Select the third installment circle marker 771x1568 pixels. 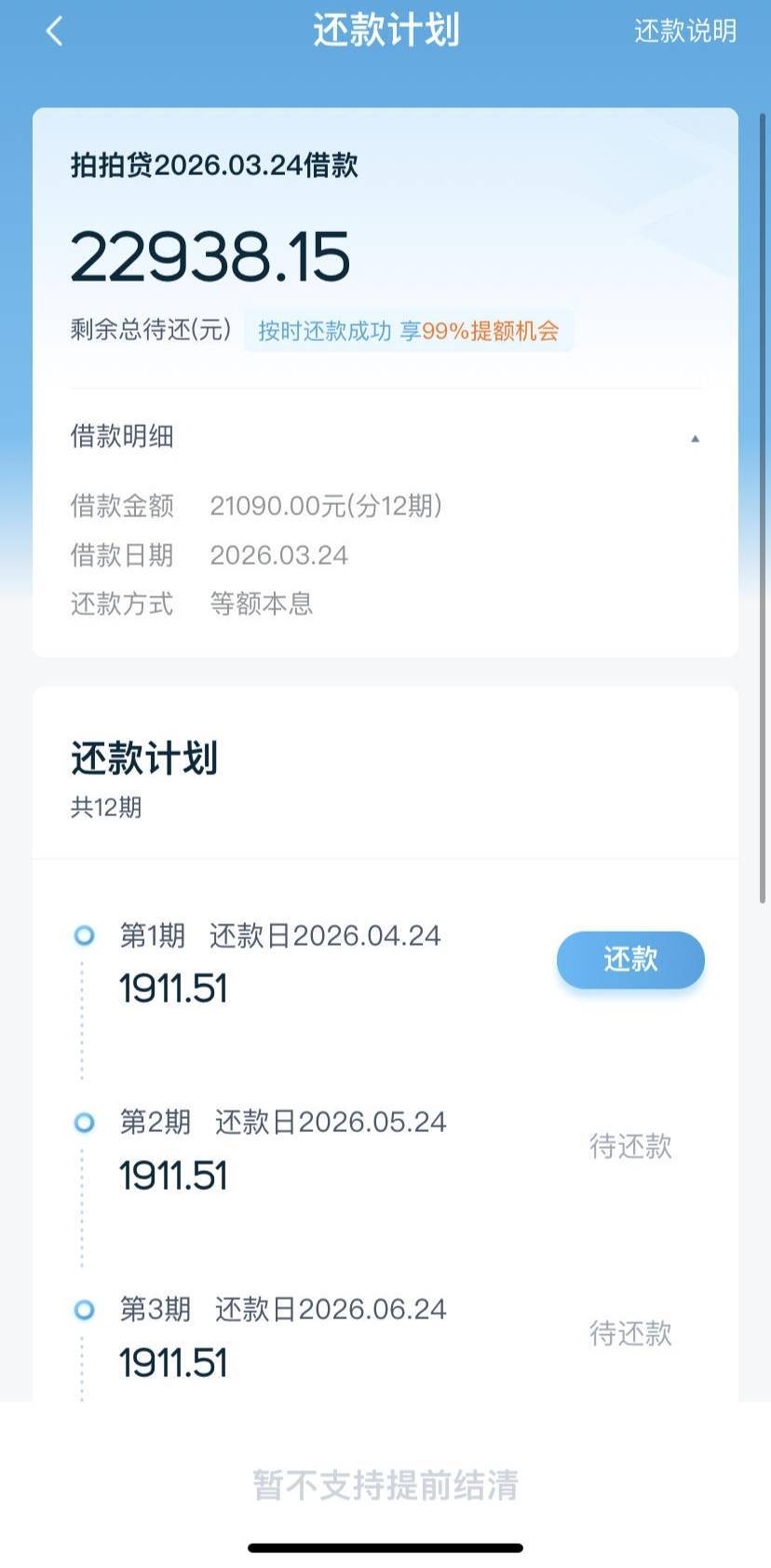[84, 1310]
